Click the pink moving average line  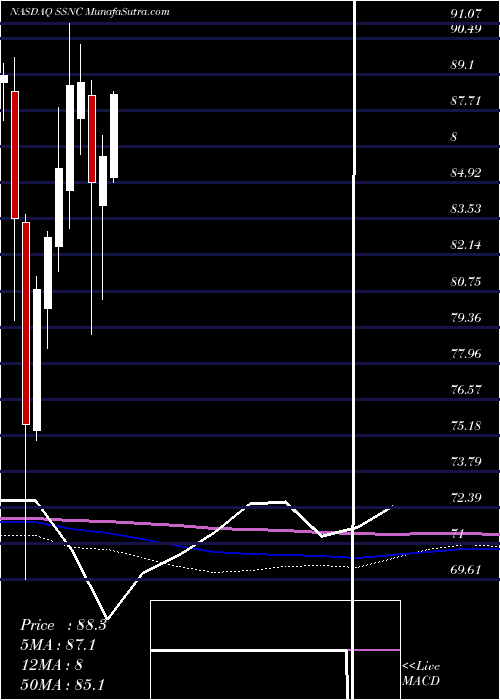(x=250, y=529)
